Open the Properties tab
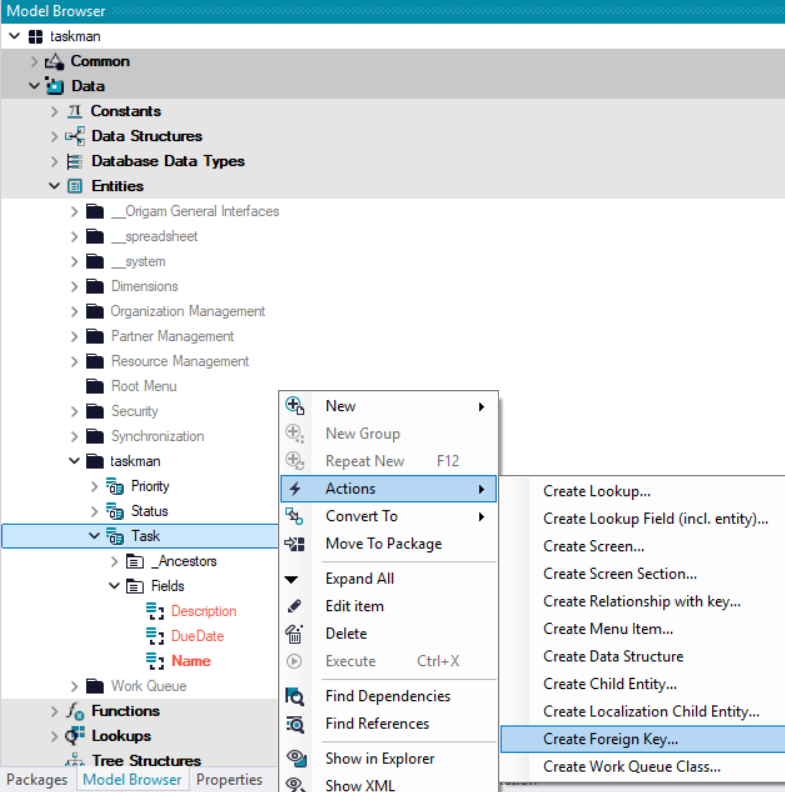Image resolution: width=785 pixels, height=792 pixels. click(x=229, y=780)
